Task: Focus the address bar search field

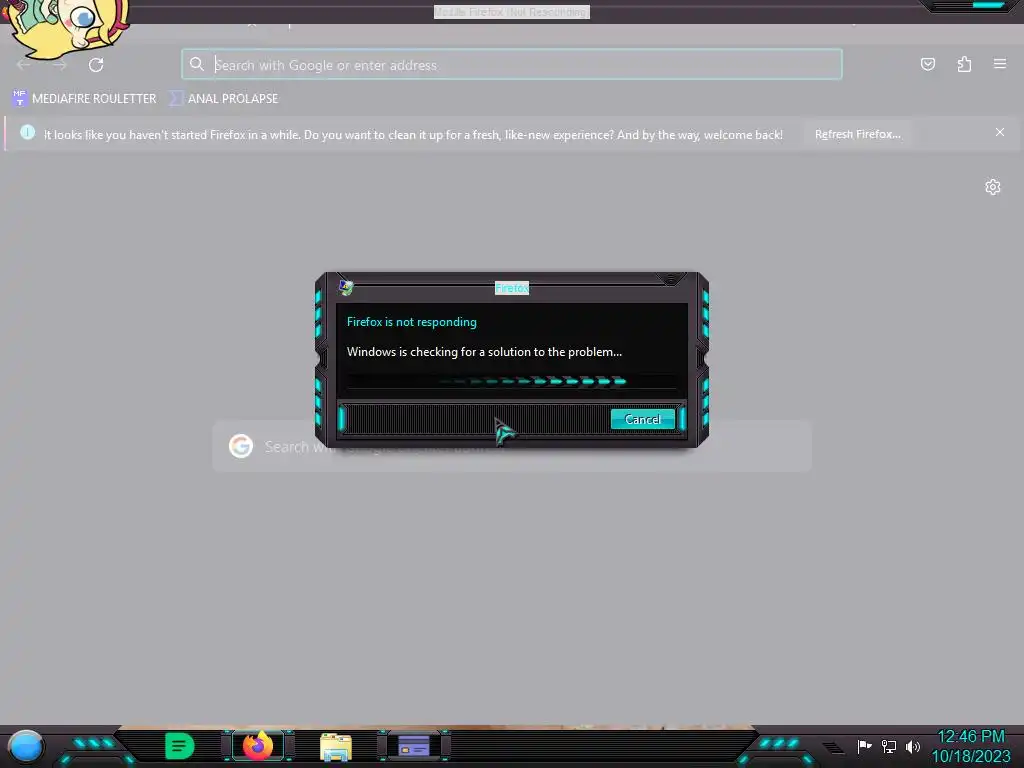Action: point(512,65)
